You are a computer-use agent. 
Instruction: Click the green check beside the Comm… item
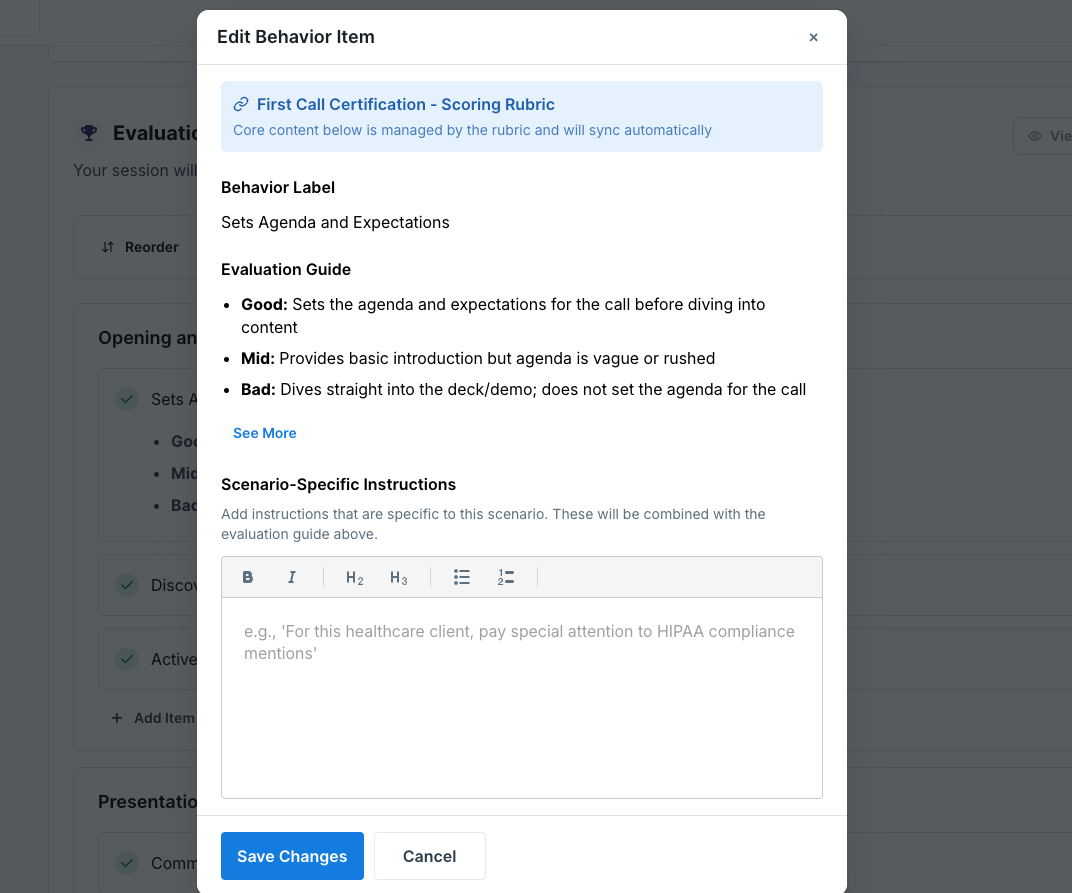click(126, 863)
